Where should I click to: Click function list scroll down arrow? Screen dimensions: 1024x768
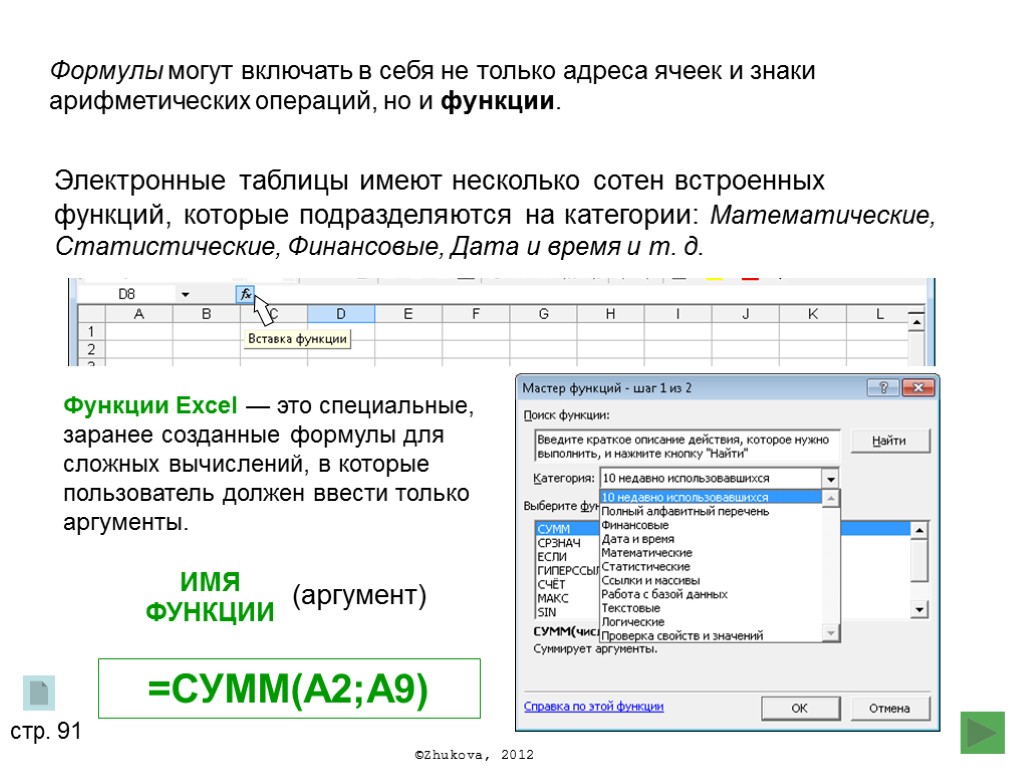point(920,610)
